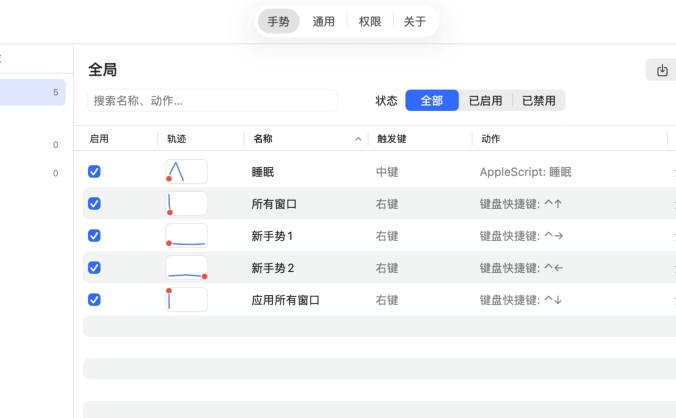Sort by the 名称 column header
The height and width of the screenshot is (418, 676).
(x=263, y=139)
